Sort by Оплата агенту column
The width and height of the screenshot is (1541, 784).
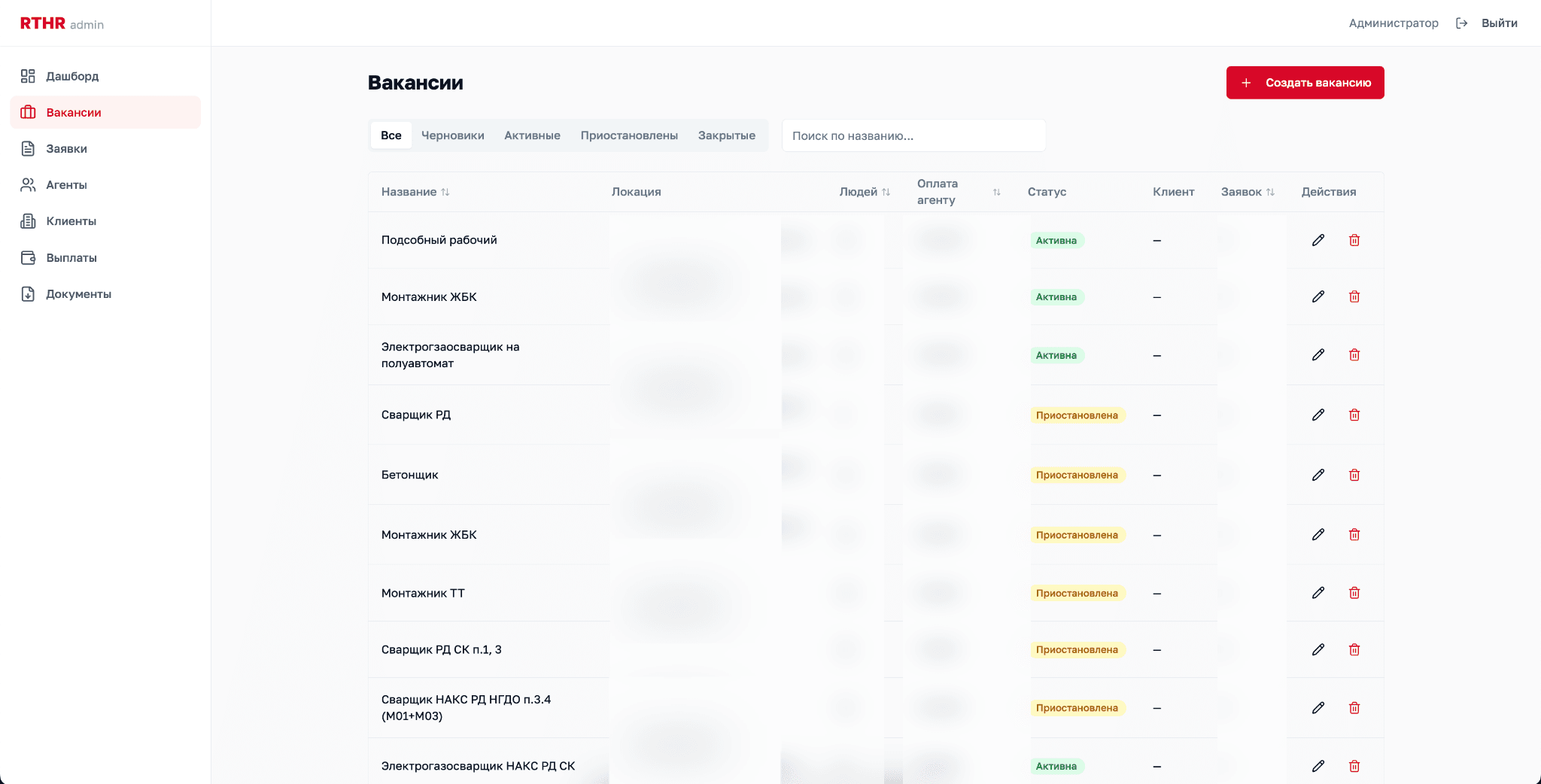click(x=996, y=192)
